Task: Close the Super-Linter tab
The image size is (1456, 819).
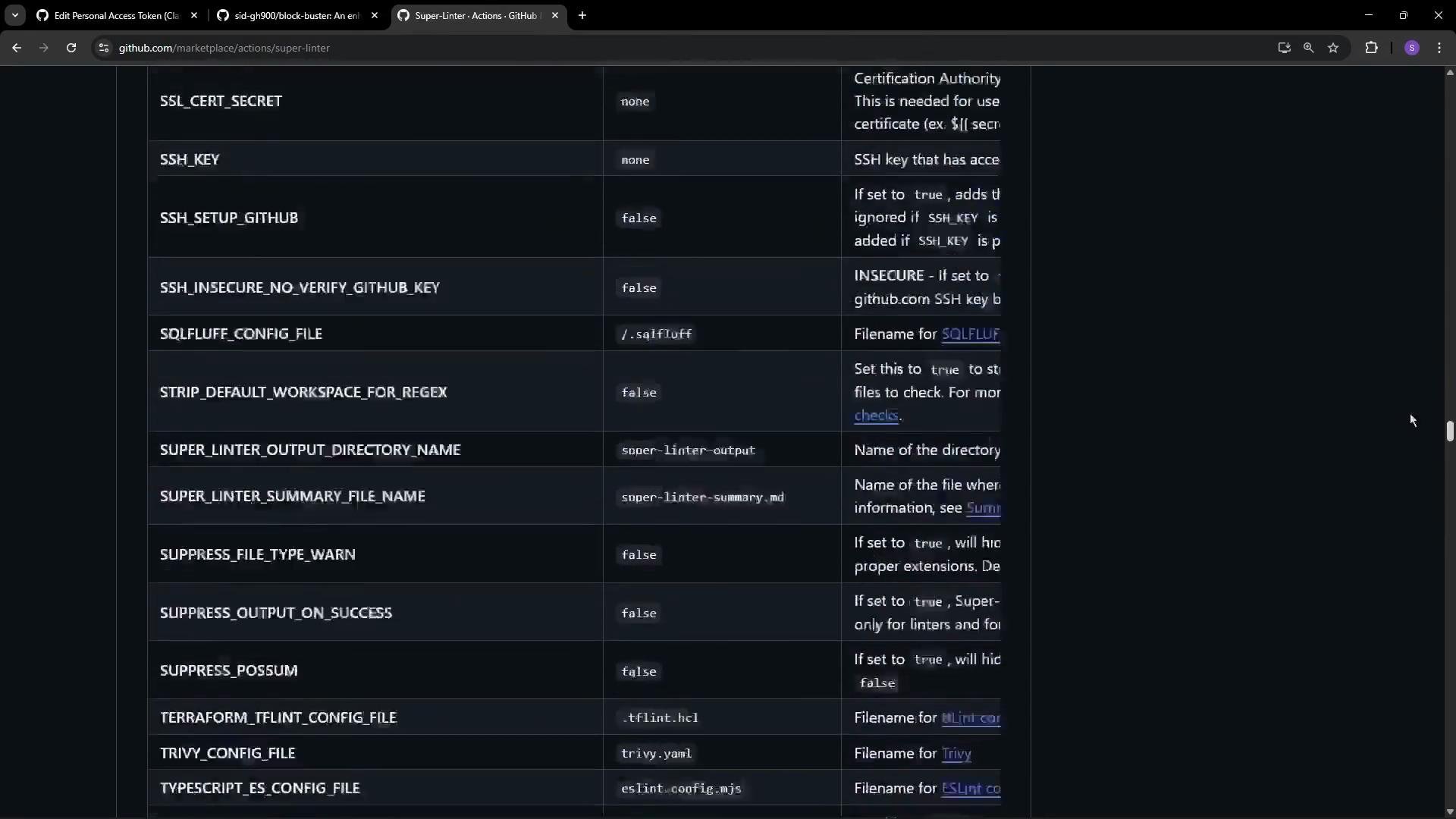Action: pos(555,15)
